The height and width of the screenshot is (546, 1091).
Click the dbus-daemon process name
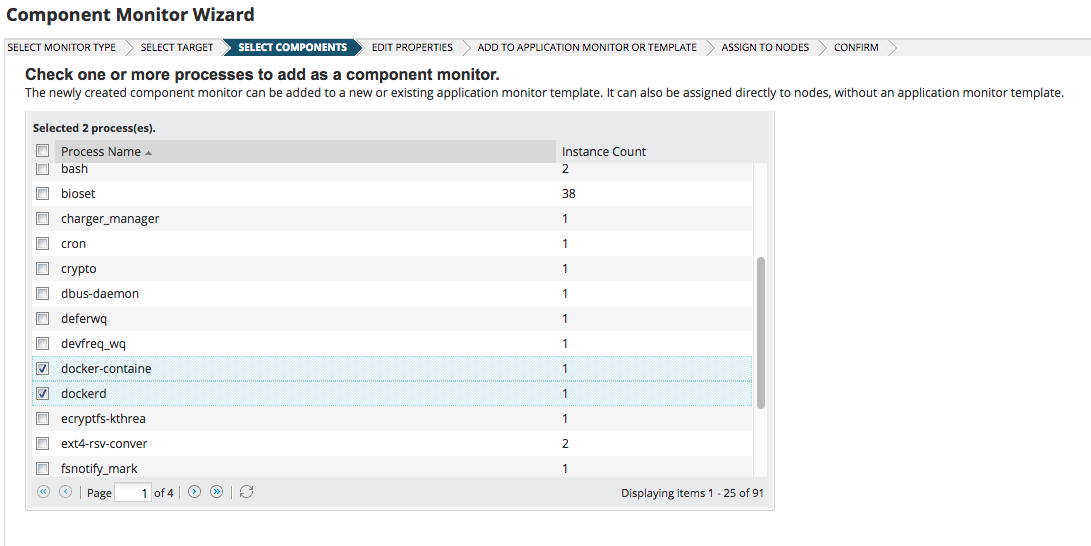(99, 294)
